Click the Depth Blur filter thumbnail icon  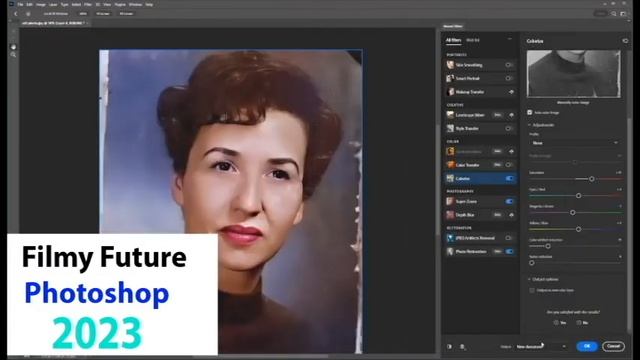tap(450, 215)
